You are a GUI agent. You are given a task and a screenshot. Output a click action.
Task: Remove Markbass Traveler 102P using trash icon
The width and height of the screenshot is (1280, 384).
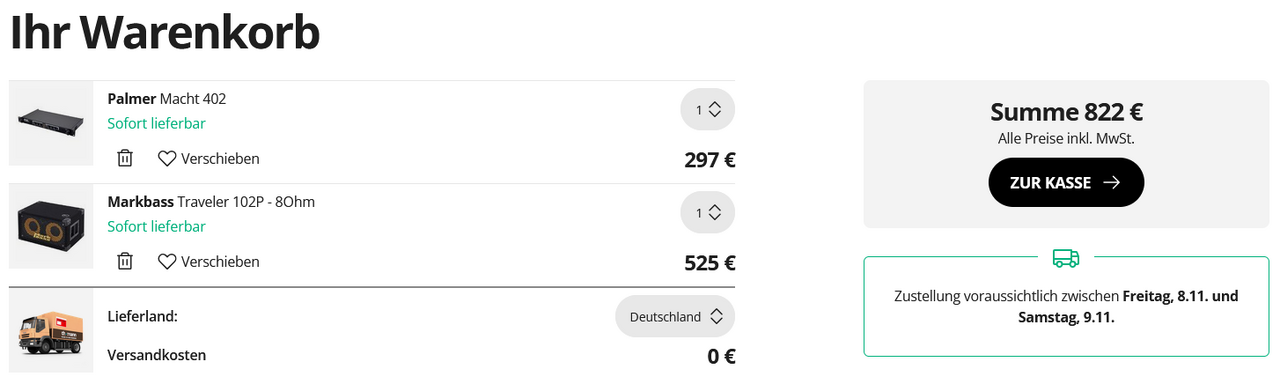pos(125,261)
